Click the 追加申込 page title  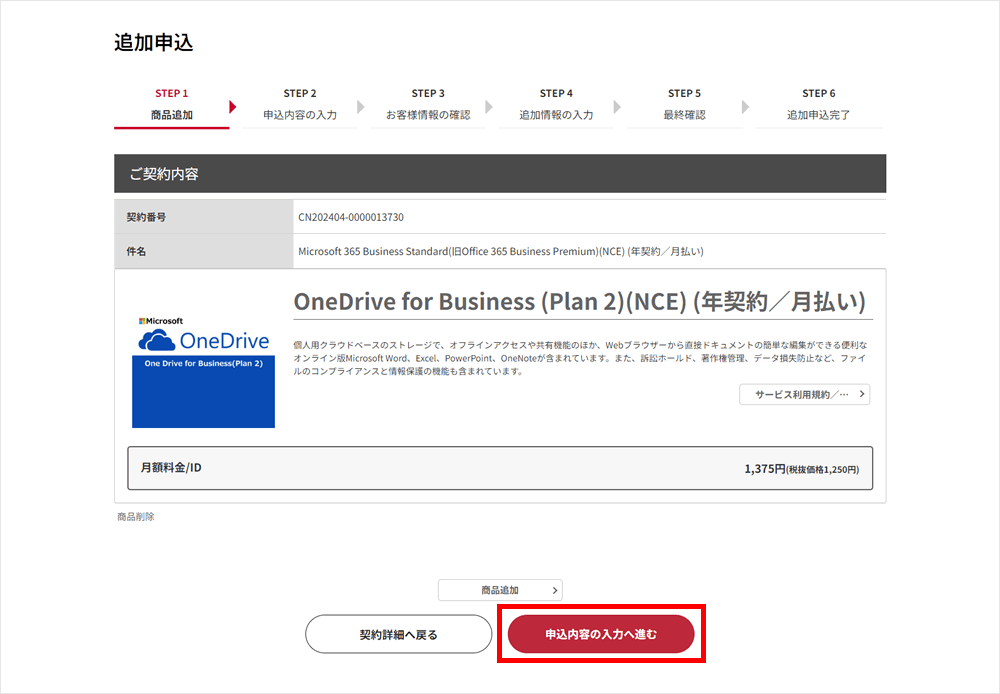click(154, 42)
